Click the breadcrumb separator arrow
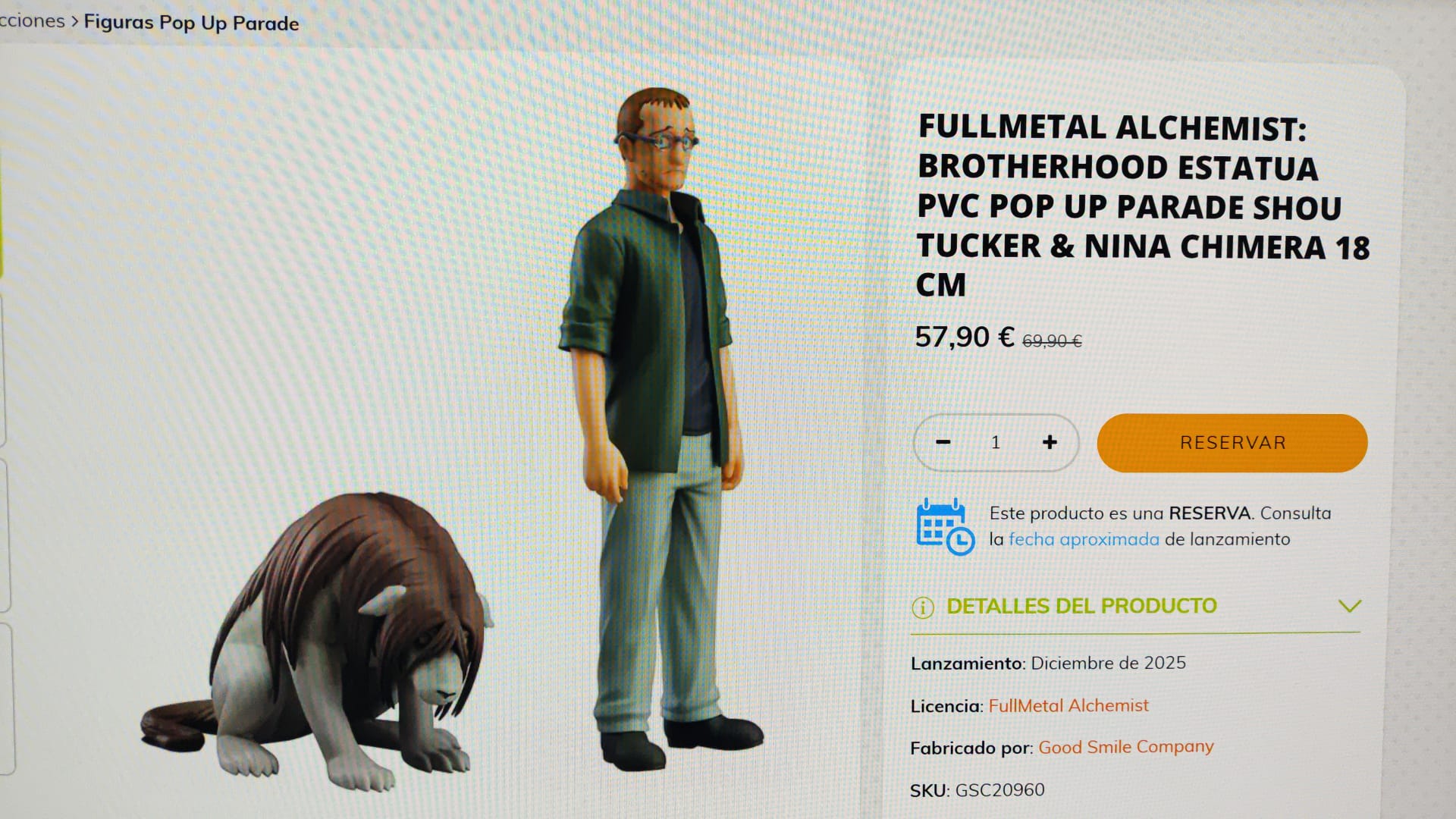This screenshot has width=1456, height=819. pyautogui.click(x=74, y=21)
